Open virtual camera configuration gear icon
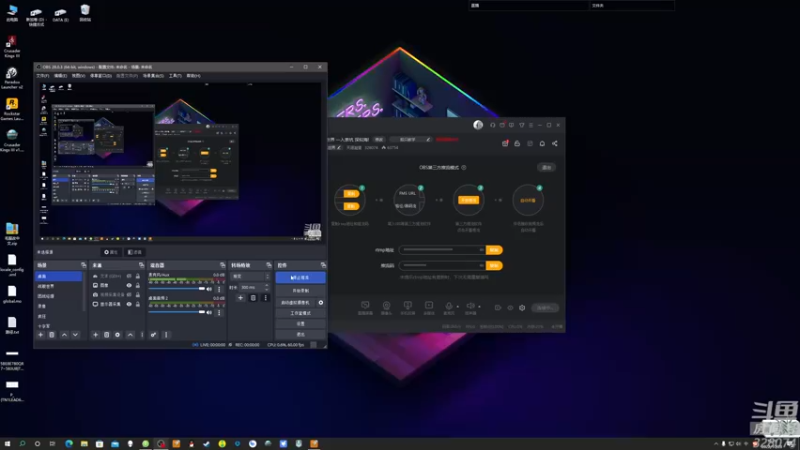Screen dimensions: 800x450 (x=320, y=303)
